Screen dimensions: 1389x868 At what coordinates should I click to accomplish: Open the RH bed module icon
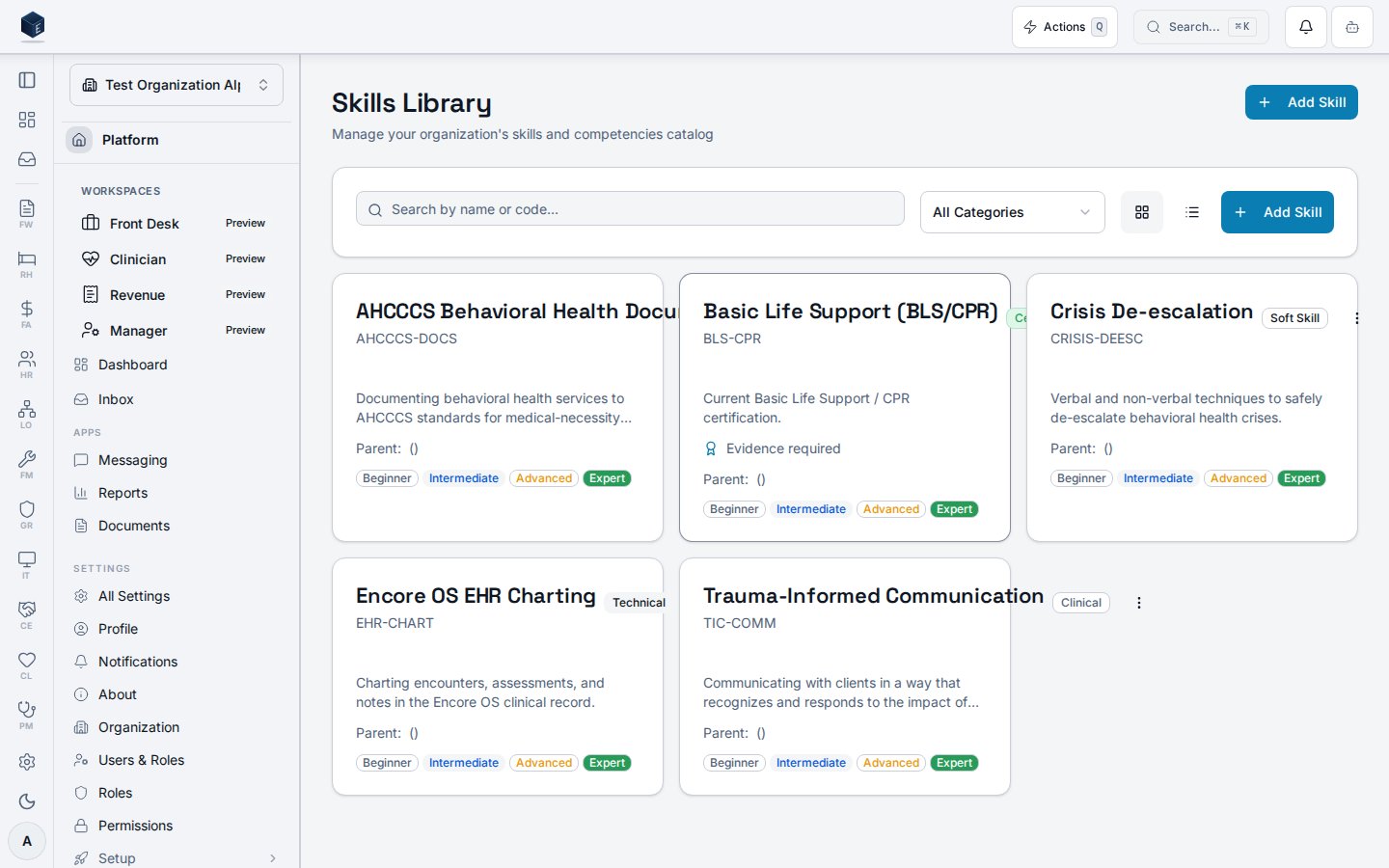pos(27,263)
